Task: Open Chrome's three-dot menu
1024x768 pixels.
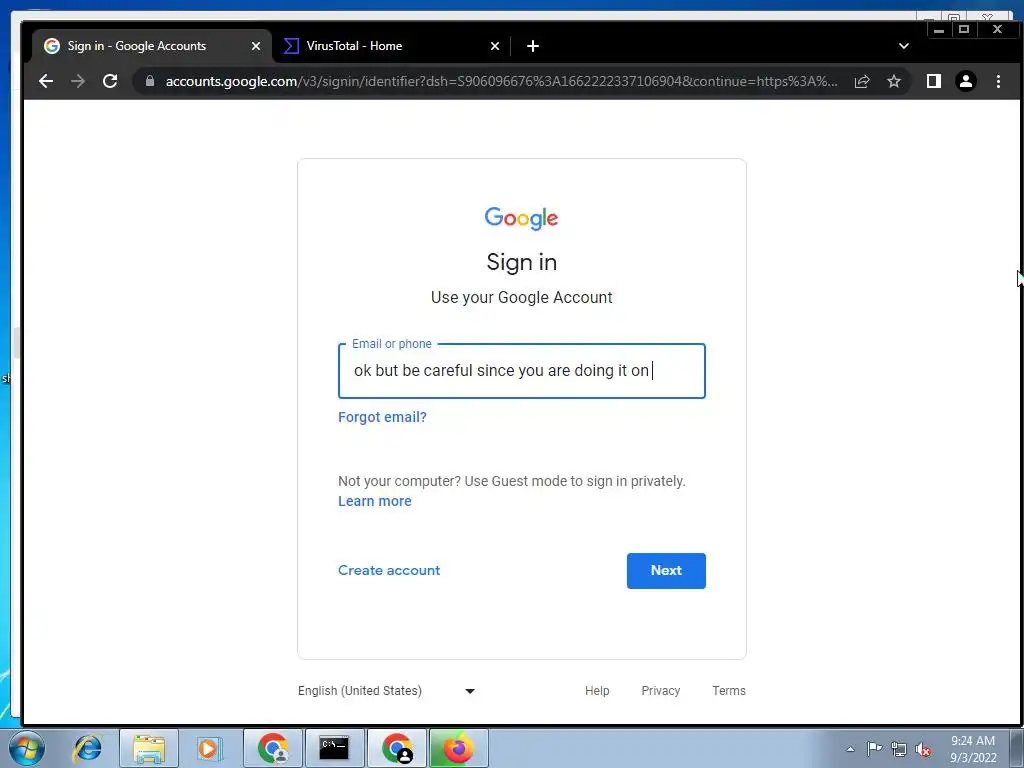Action: 998,81
